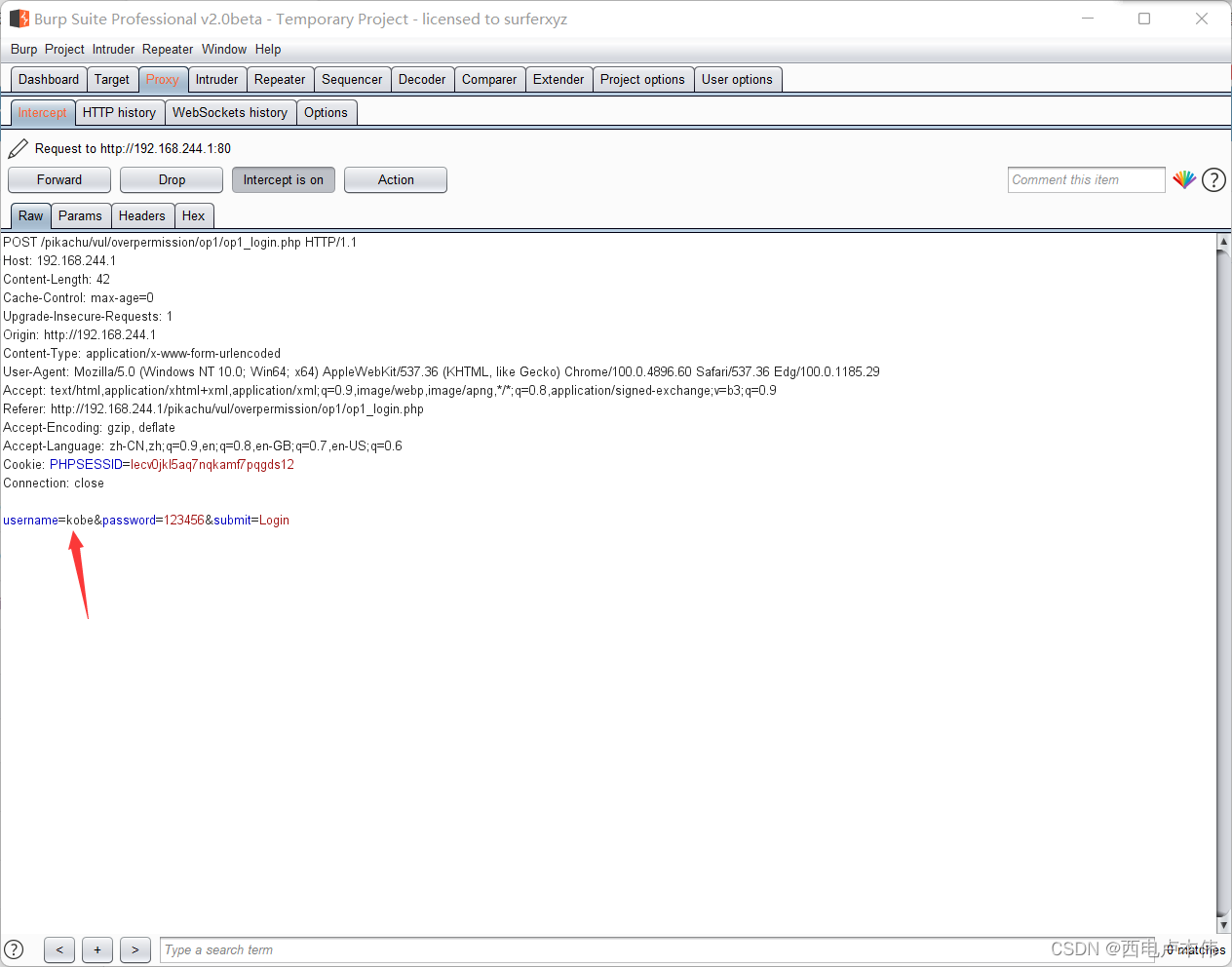Click the Accept-Encoding header line
Image resolution: width=1232 pixels, height=967 pixels.
click(89, 428)
